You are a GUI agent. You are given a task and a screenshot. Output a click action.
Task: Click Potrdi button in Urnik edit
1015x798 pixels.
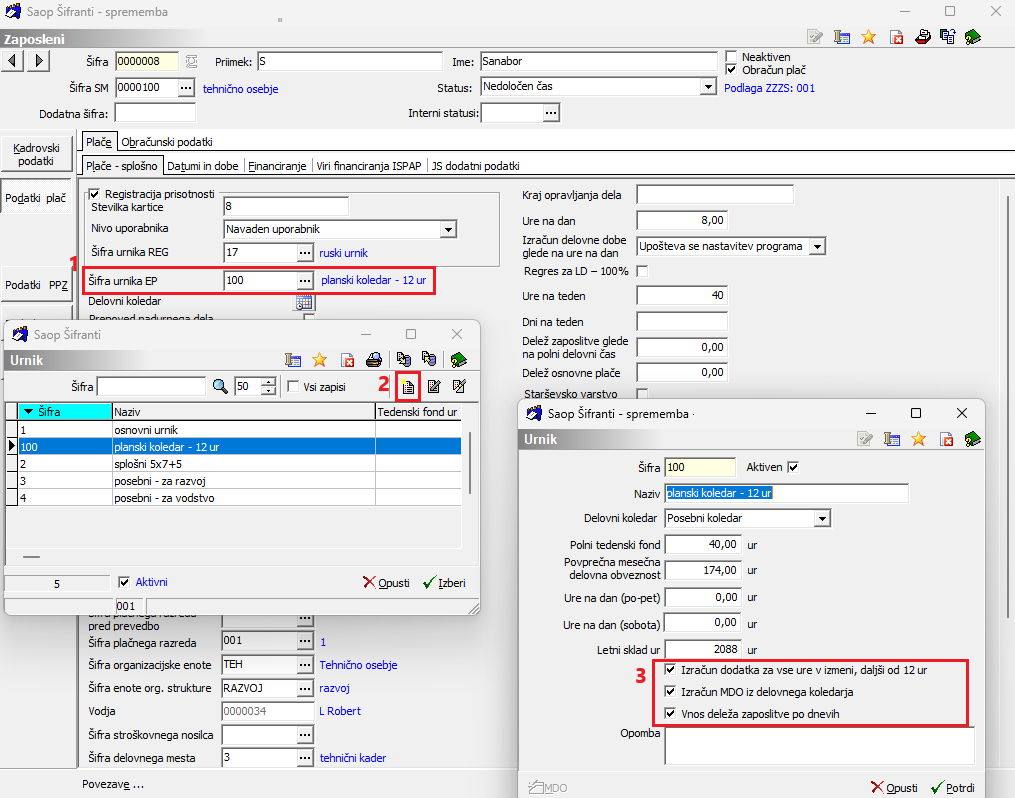click(953, 788)
